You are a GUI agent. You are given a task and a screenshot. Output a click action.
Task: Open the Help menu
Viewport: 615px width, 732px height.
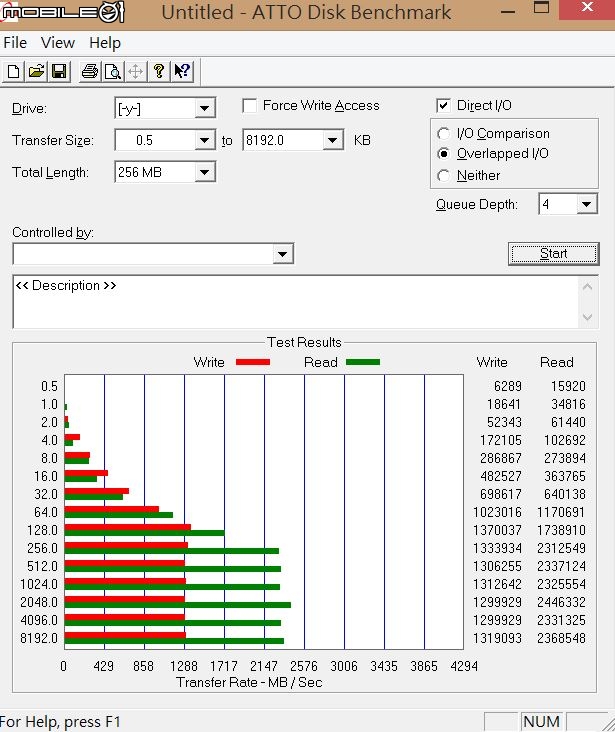click(105, 43)
